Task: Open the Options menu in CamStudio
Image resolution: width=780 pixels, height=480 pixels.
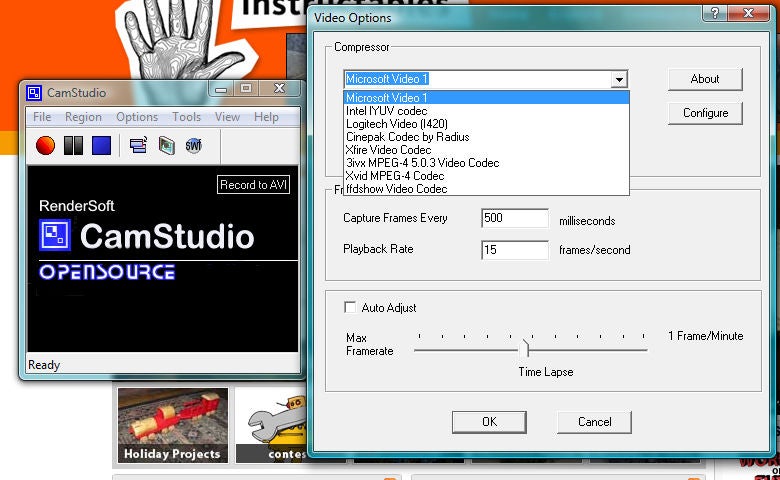Action: pos(137,117)
